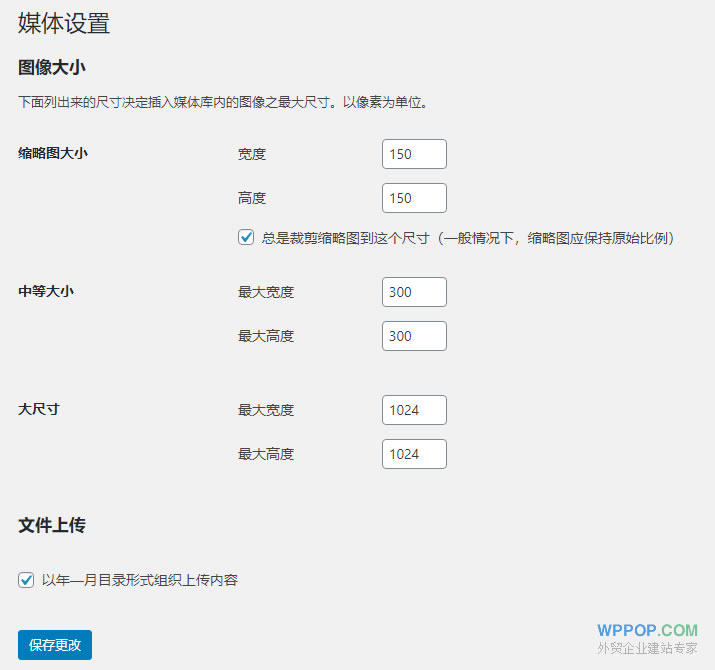Click the crop thumbnail checkbox label text
The image size is (715, 670).
click(x=468, y=238)
